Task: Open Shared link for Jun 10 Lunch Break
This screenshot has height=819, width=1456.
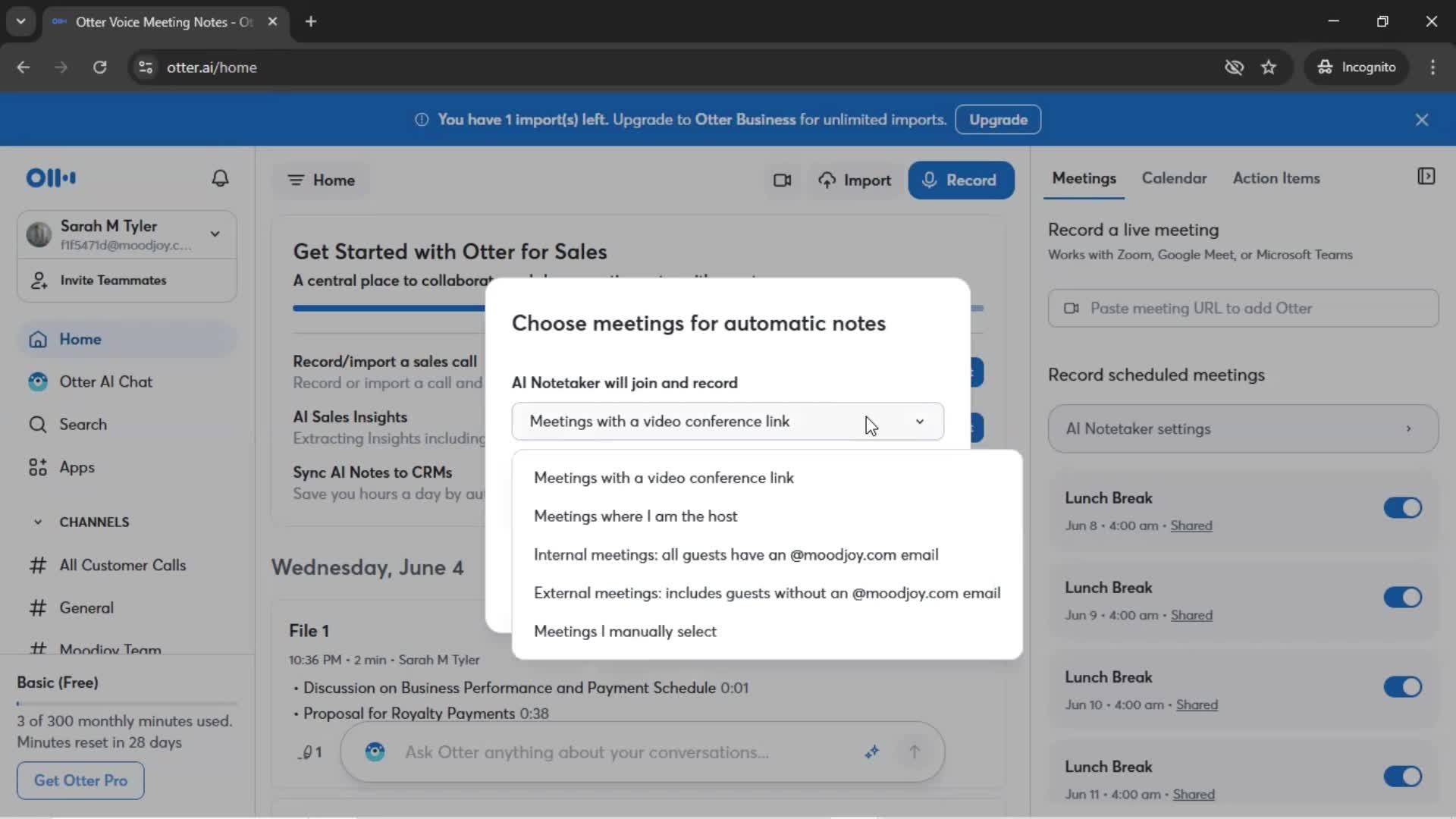Action: pyautogui.click(x=1197, y=704)
